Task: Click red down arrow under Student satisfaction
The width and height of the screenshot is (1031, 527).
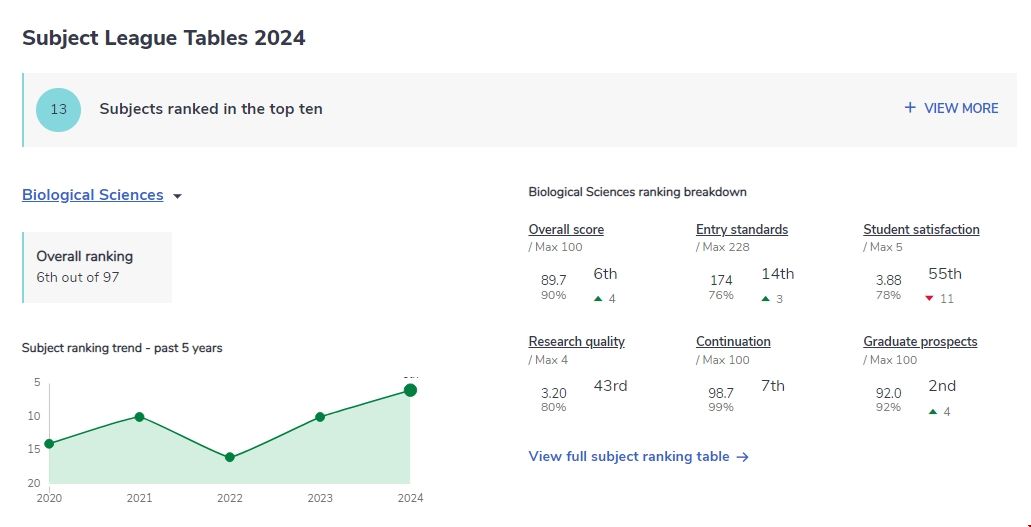Action: pyautogui.click(x=929, y=298)
